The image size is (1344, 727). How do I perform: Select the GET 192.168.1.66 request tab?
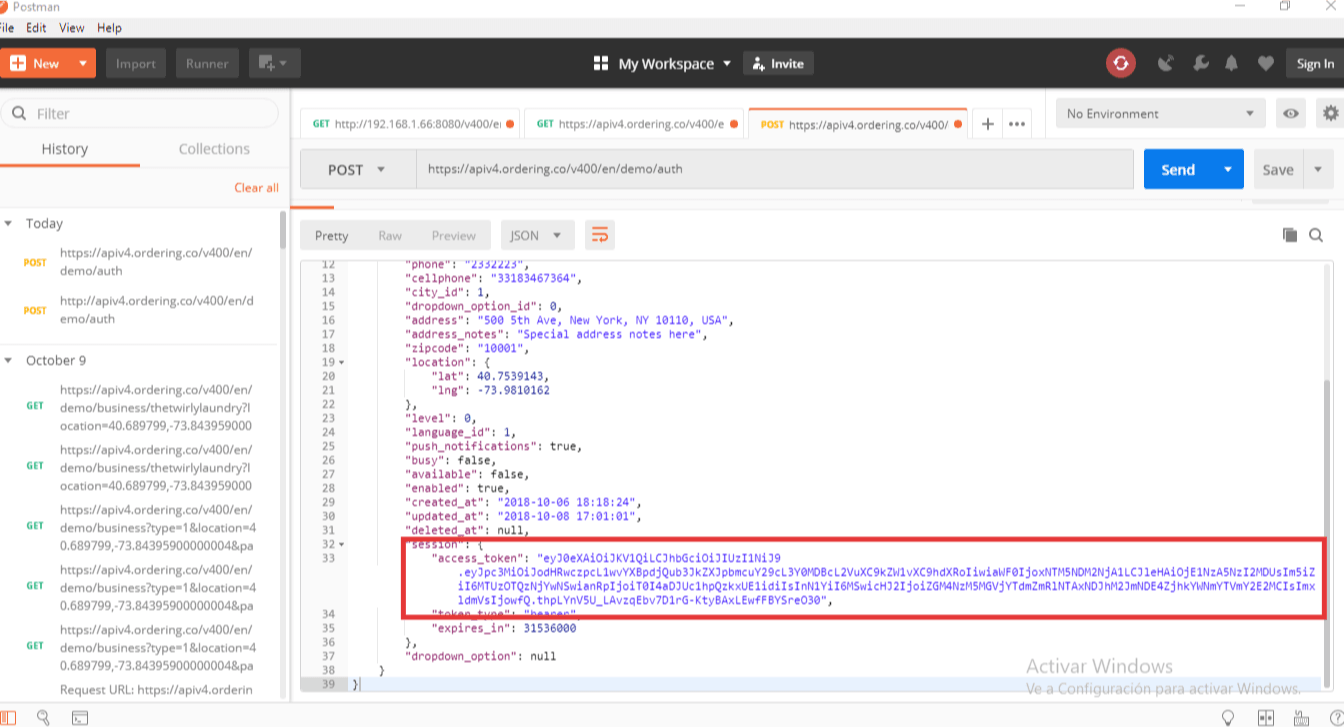point(410,124)
